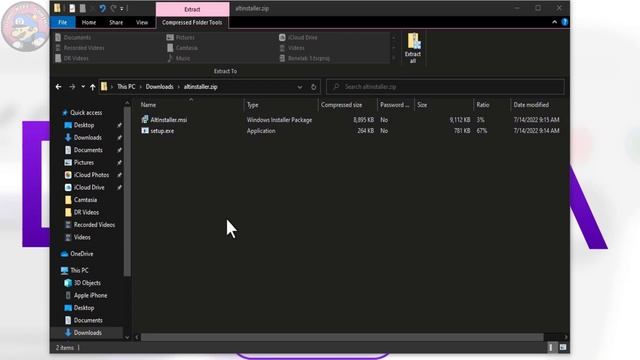Select the setup.exe file
Screen dimensions: 640x360
(x=162, y=131)
